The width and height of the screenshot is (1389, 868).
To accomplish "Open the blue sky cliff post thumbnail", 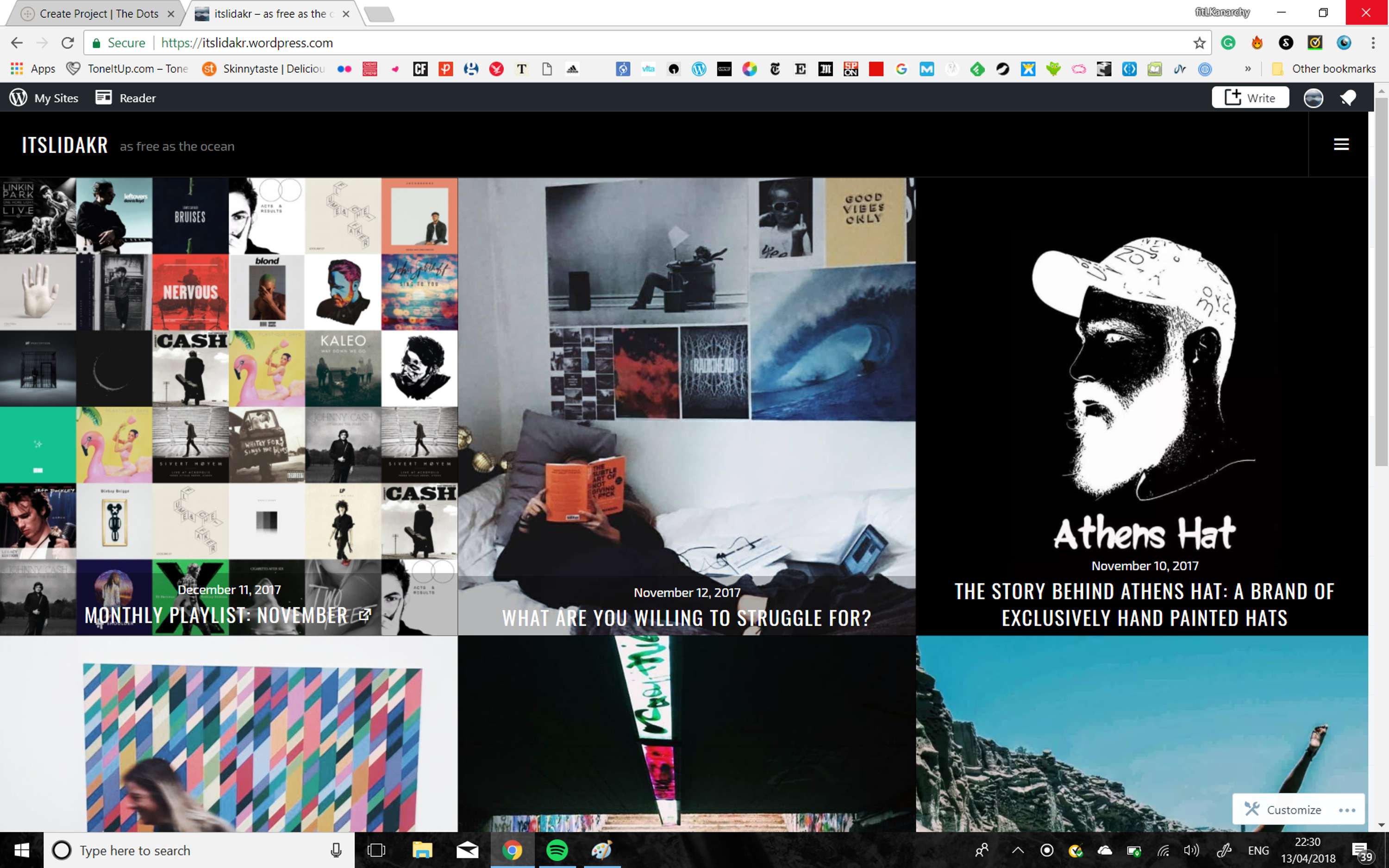I will tap(1142, 734).
